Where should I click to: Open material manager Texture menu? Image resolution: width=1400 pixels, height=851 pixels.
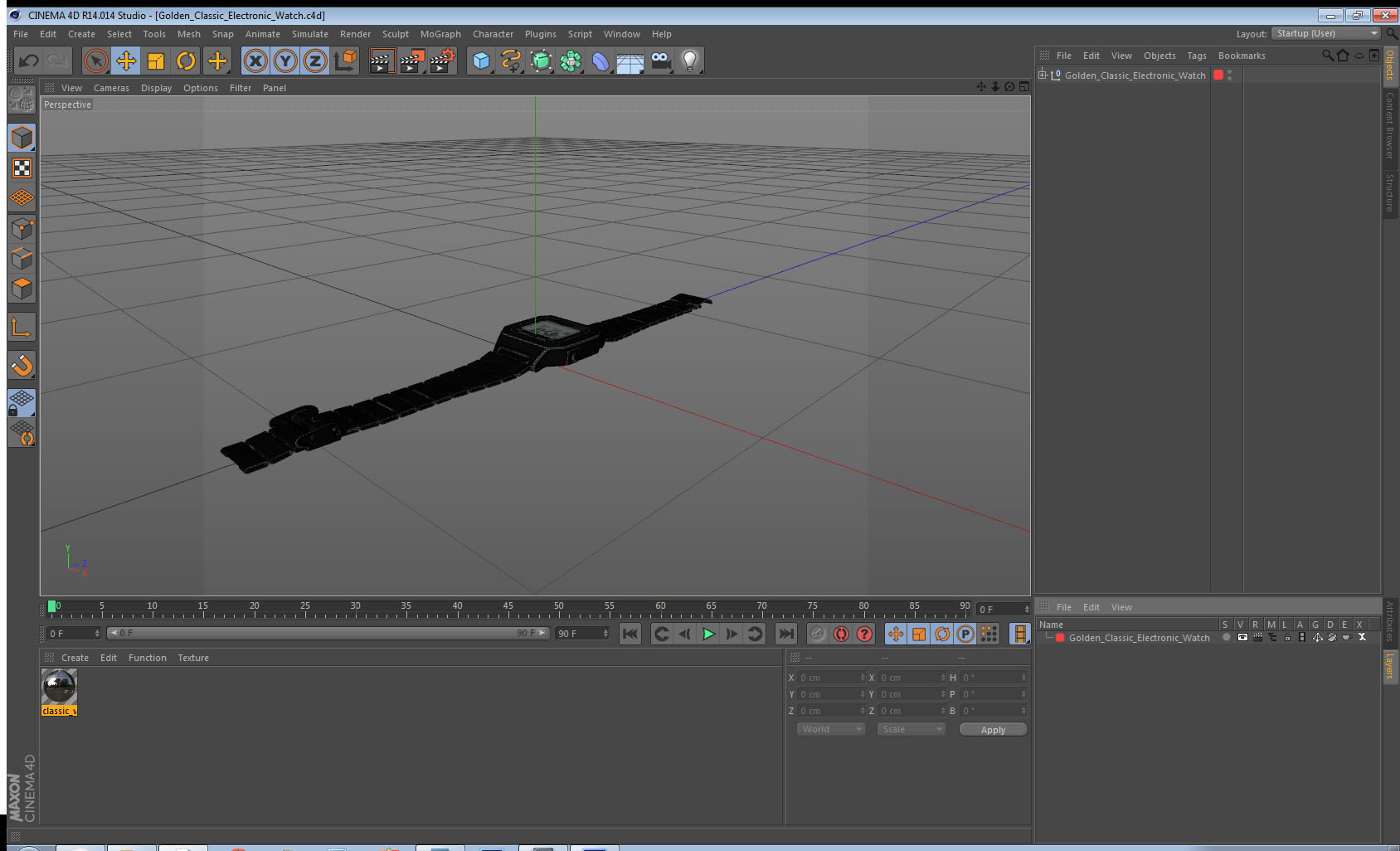(193, 658)
